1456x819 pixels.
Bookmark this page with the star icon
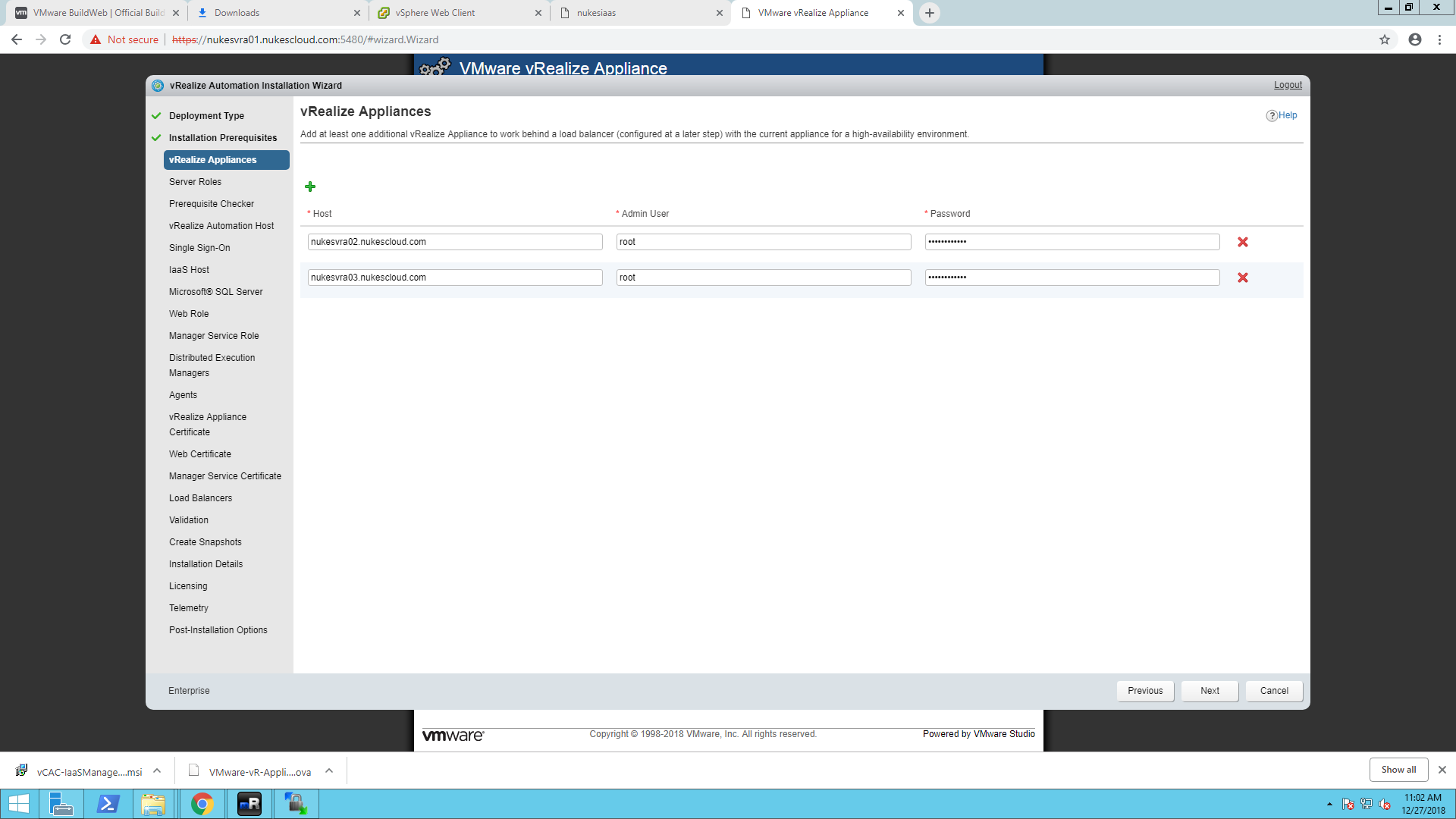click(1385, 39)
